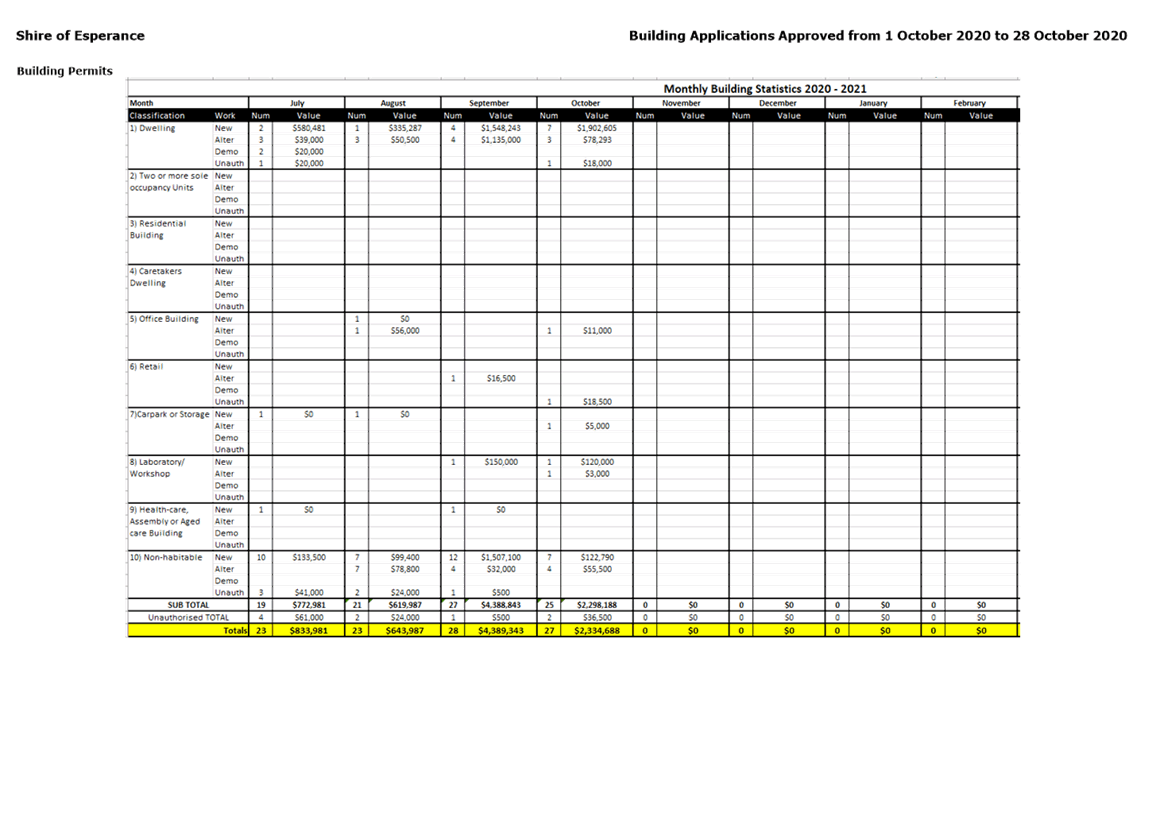Click the July total value $833,981

point(308,631)
